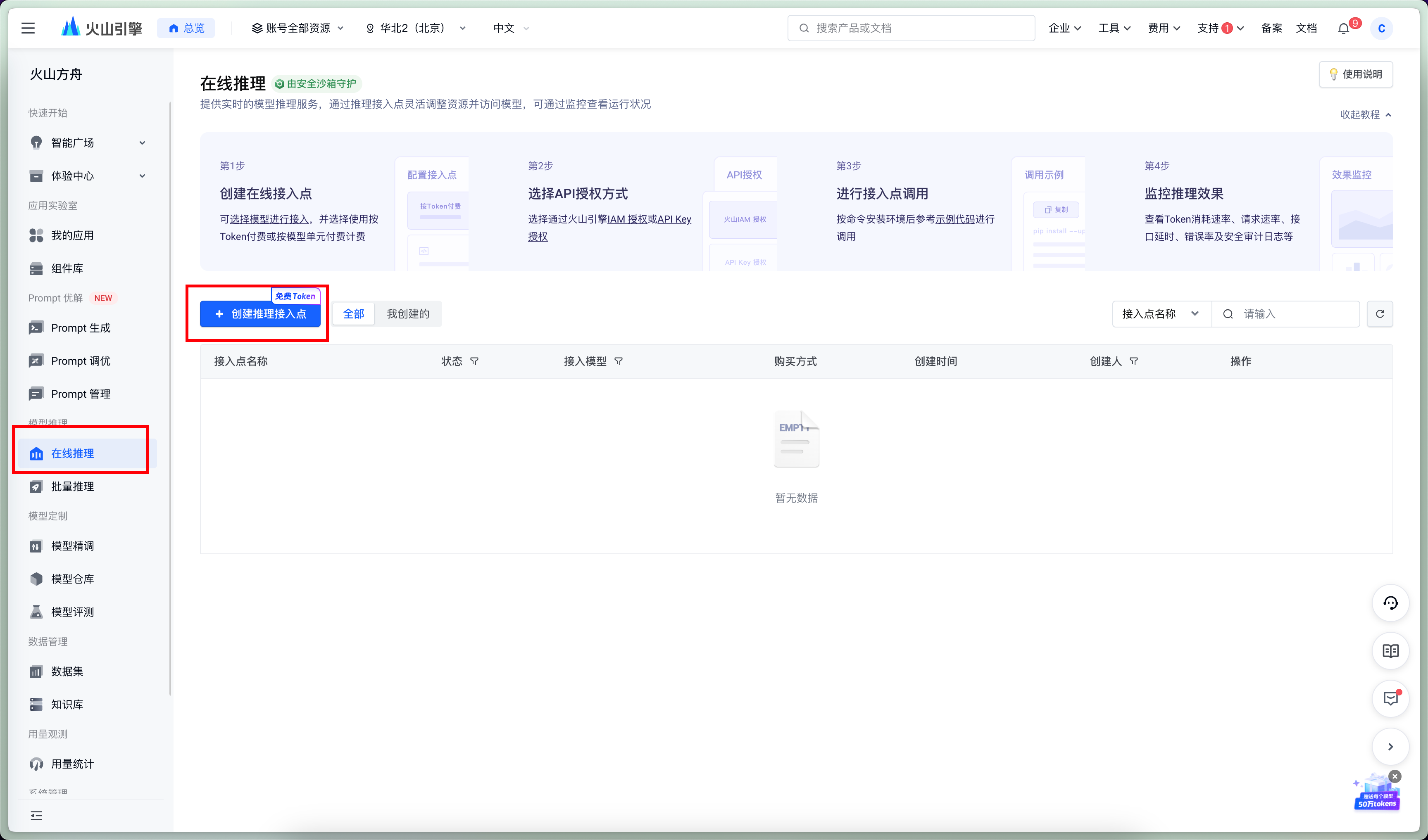Filter by creator column icon

tap(1133, 361)
